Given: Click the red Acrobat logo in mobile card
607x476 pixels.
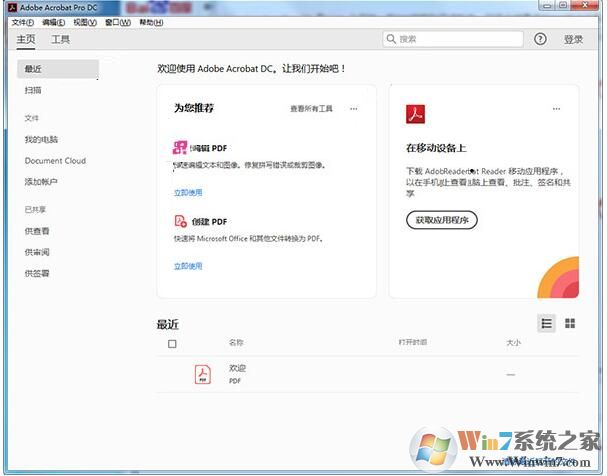Looking at the screenshot, I should [x=415, y=114].
